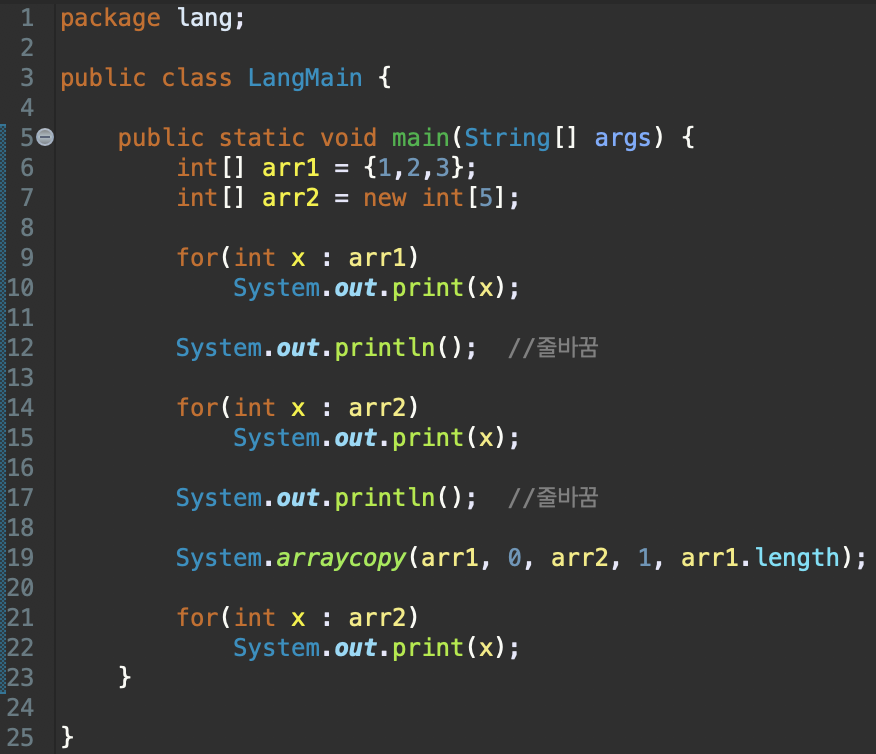Screen dimensions: 876x754
Task: Click line number 19 in the gutter
Action: [x=20, y=557]
